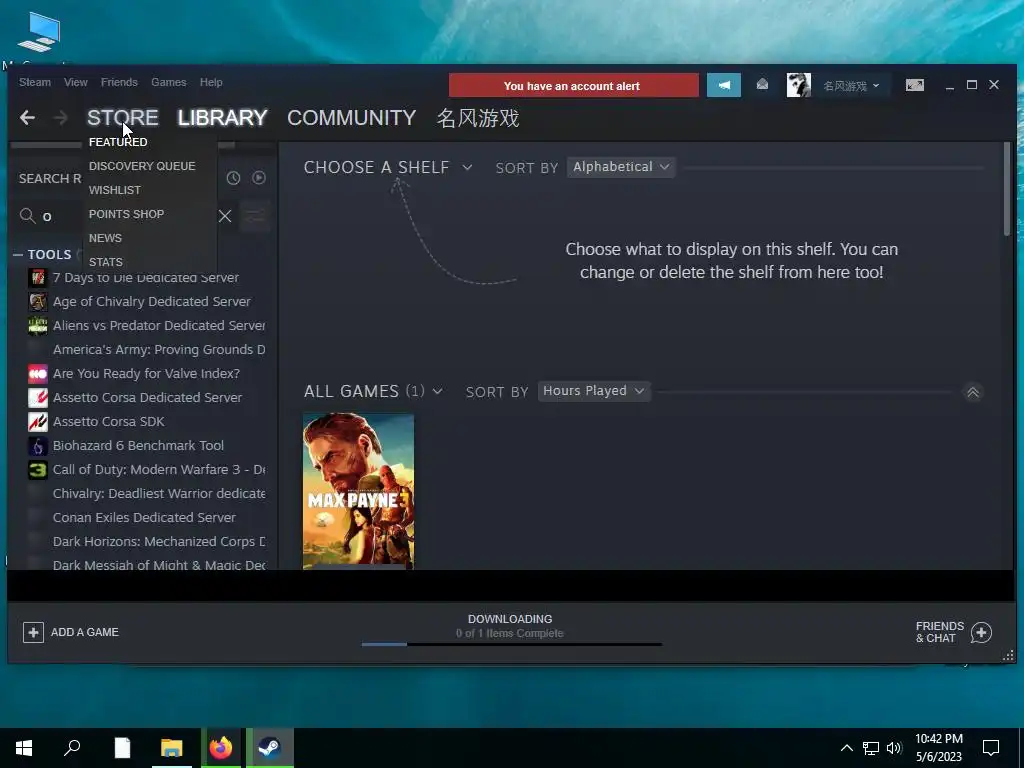Open the announcements megaphone icon
1024x768 pixels.
tap(724, 86)
